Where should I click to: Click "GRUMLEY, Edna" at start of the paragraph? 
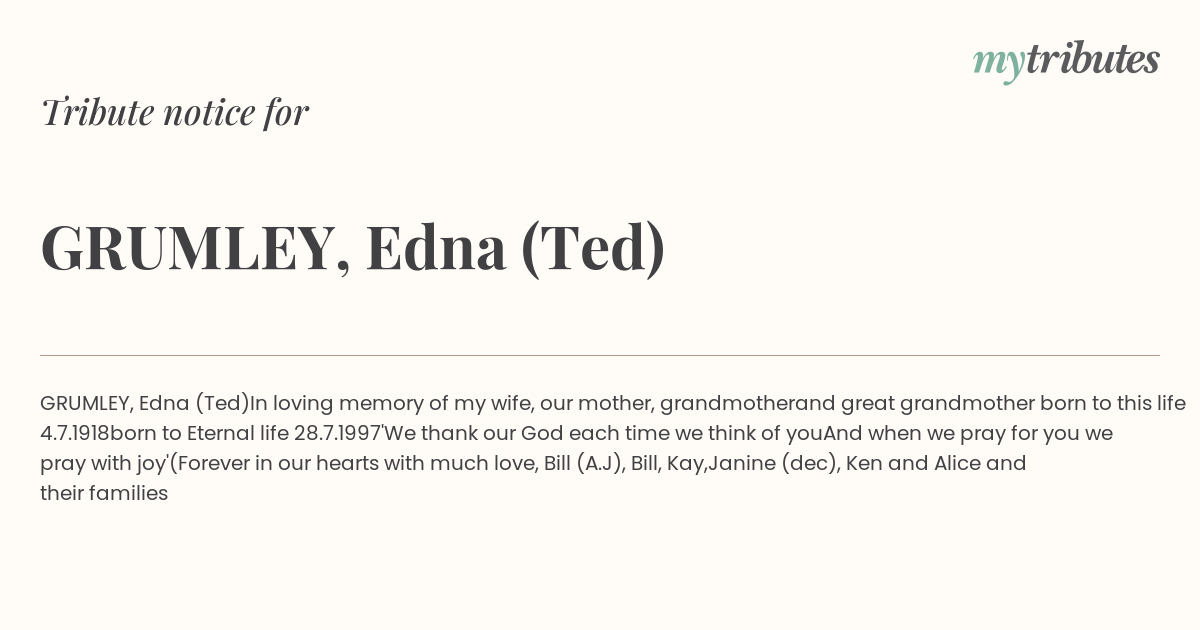114,404
